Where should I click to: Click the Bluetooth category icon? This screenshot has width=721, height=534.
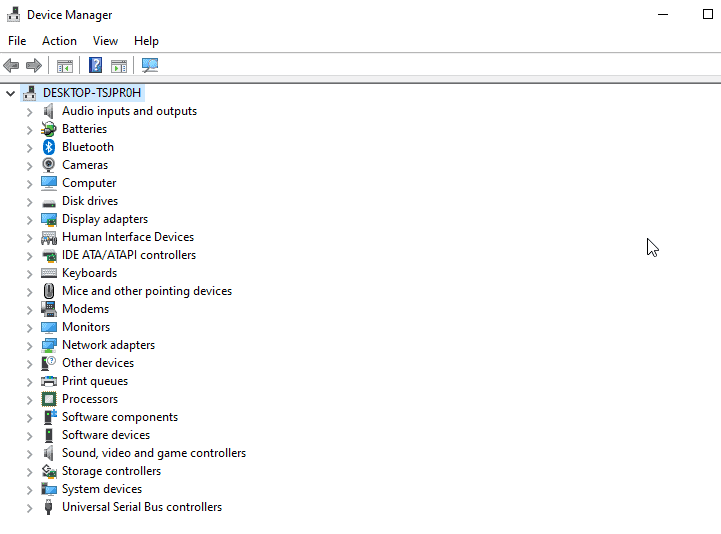(x=49, y=147)
